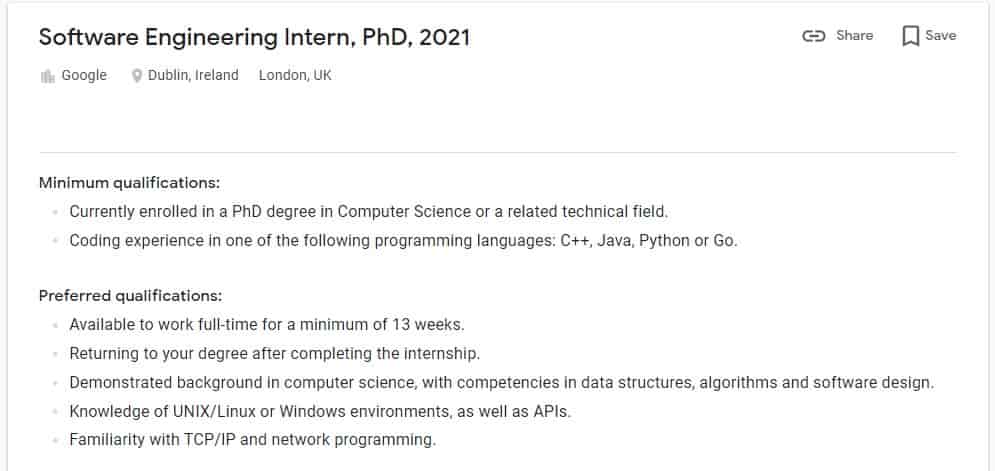Select the Share text label

pos(854,36)
